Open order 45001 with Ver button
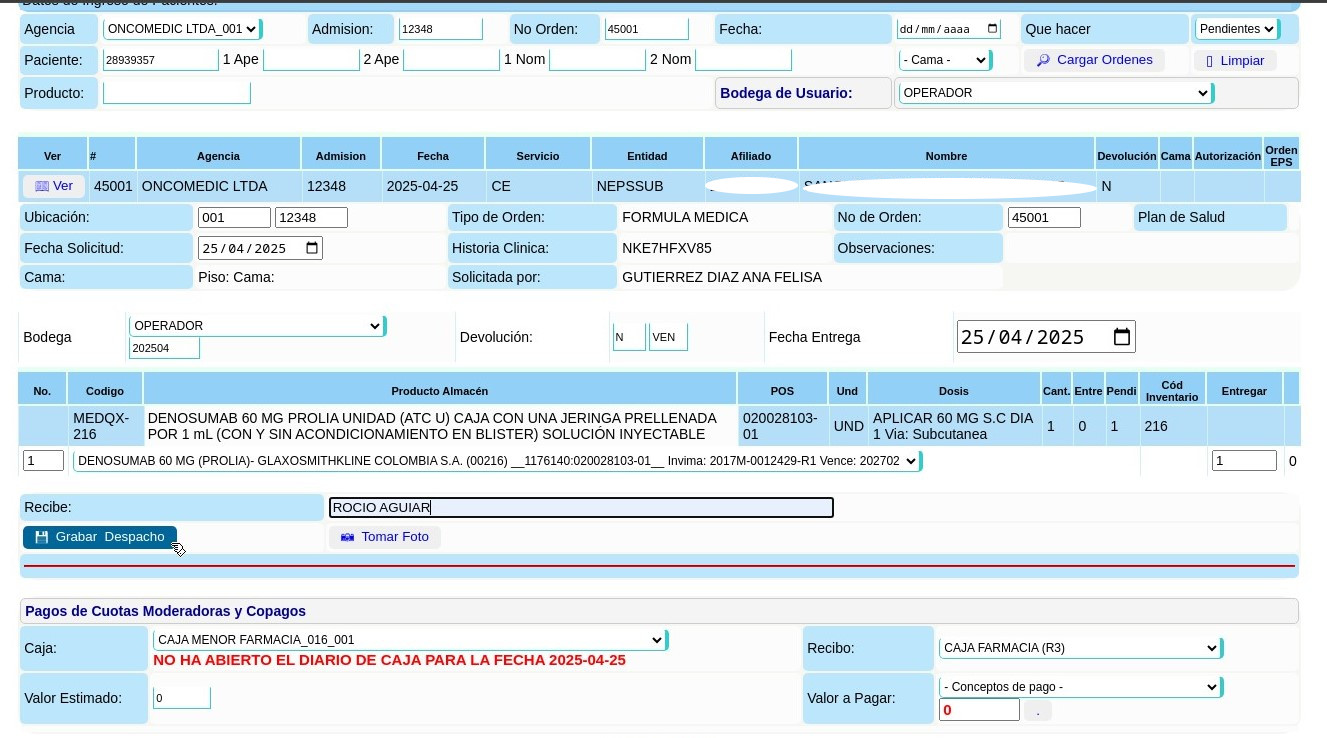The height and width of the screenshot is (738, 1327). pos(54,186)
